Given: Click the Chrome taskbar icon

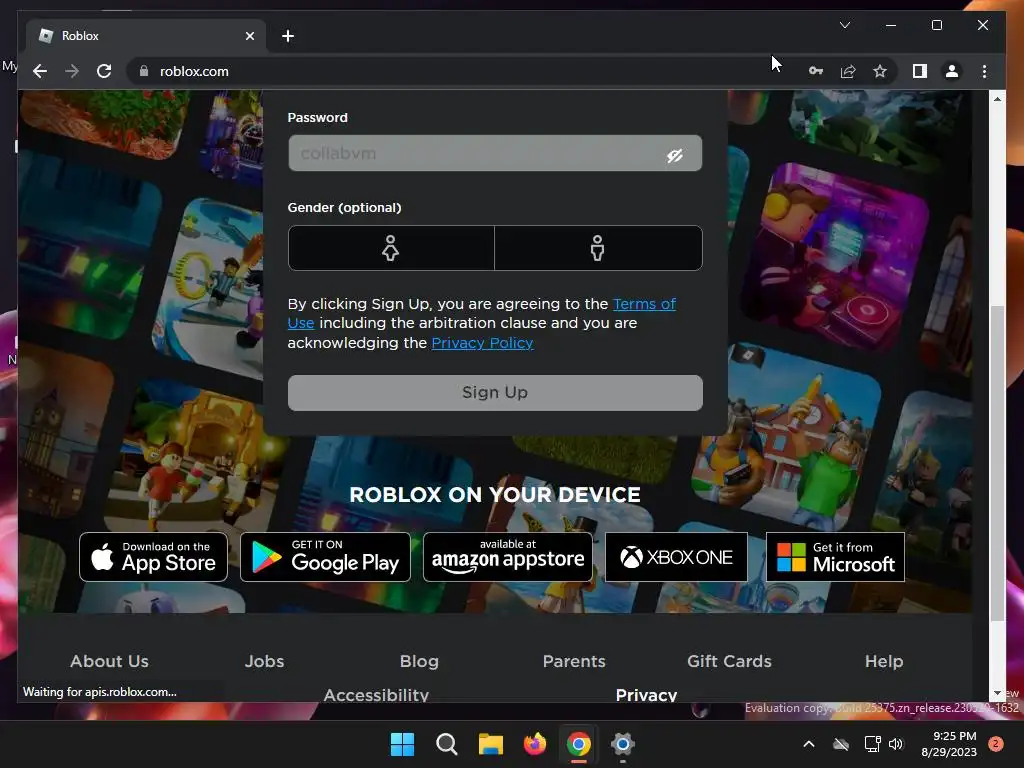Looking at the screenshot, I should [579, 744].
